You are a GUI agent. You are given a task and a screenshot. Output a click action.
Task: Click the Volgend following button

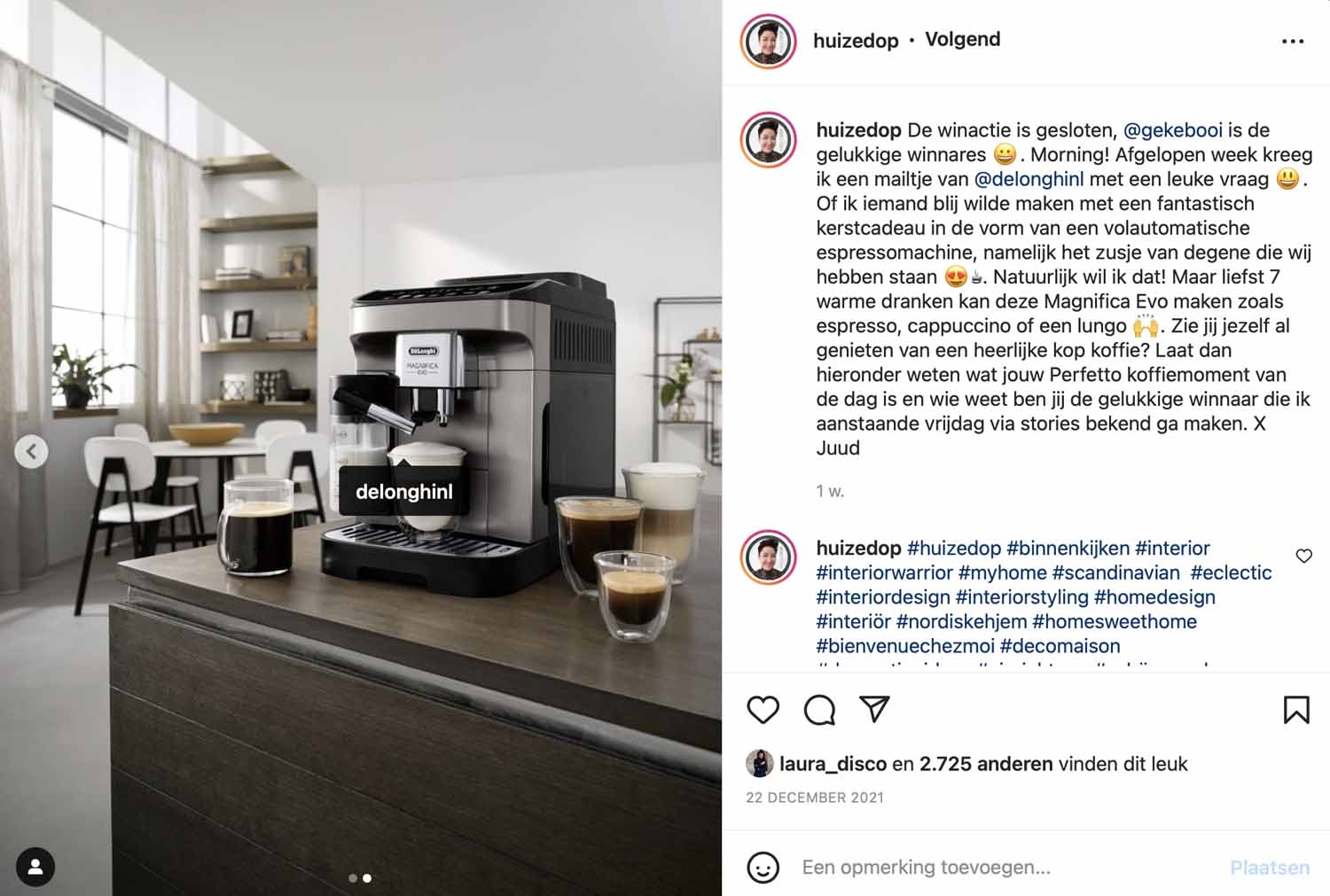point(962,39)
